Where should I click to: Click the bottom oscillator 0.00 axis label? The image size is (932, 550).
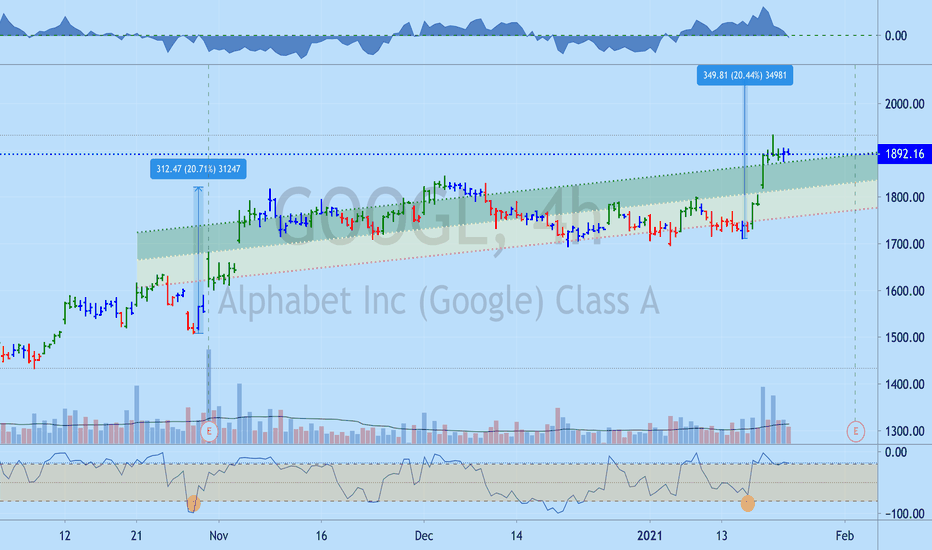coord(896,452)
